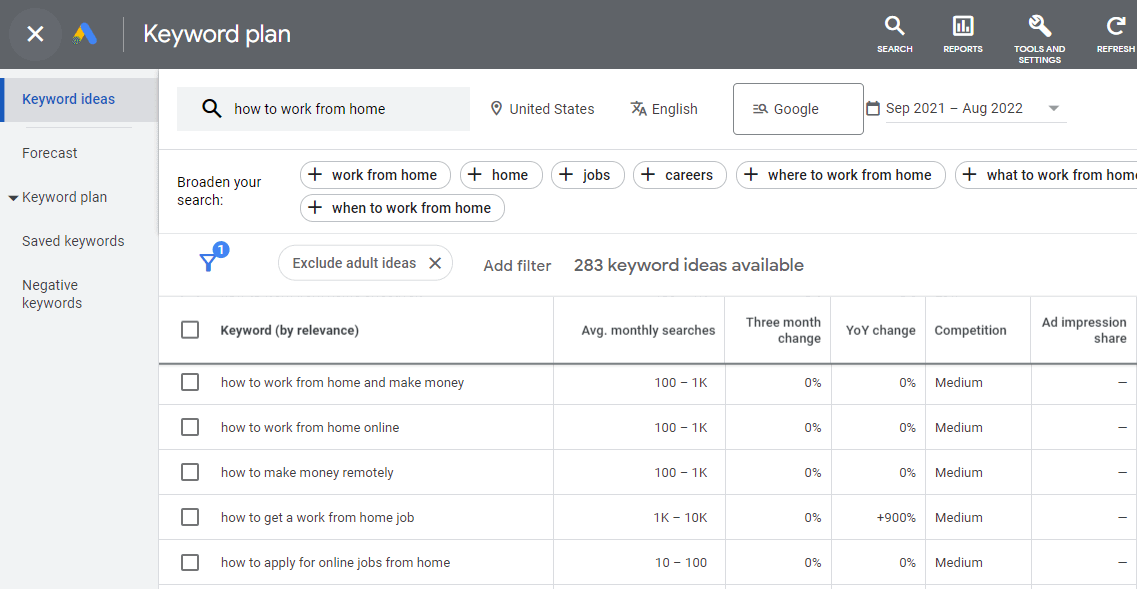Add 'what to work from home' chip
This screenshot has height=589, width=1137.
coord(1046,175)
